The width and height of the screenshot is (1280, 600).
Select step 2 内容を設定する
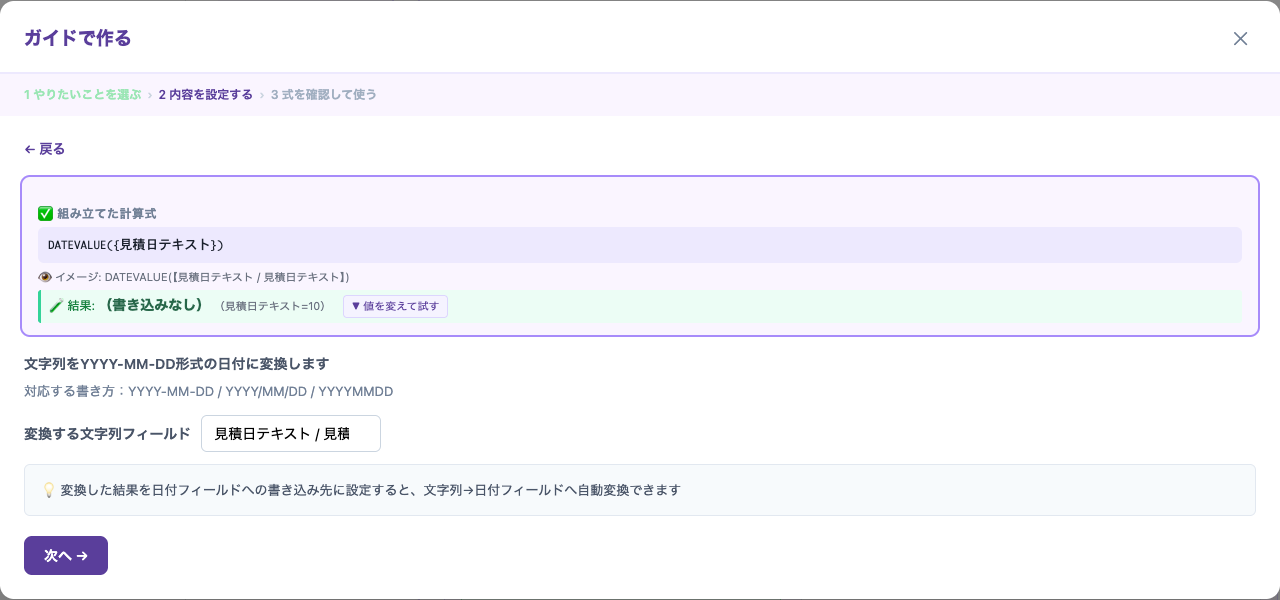point(205,95)
